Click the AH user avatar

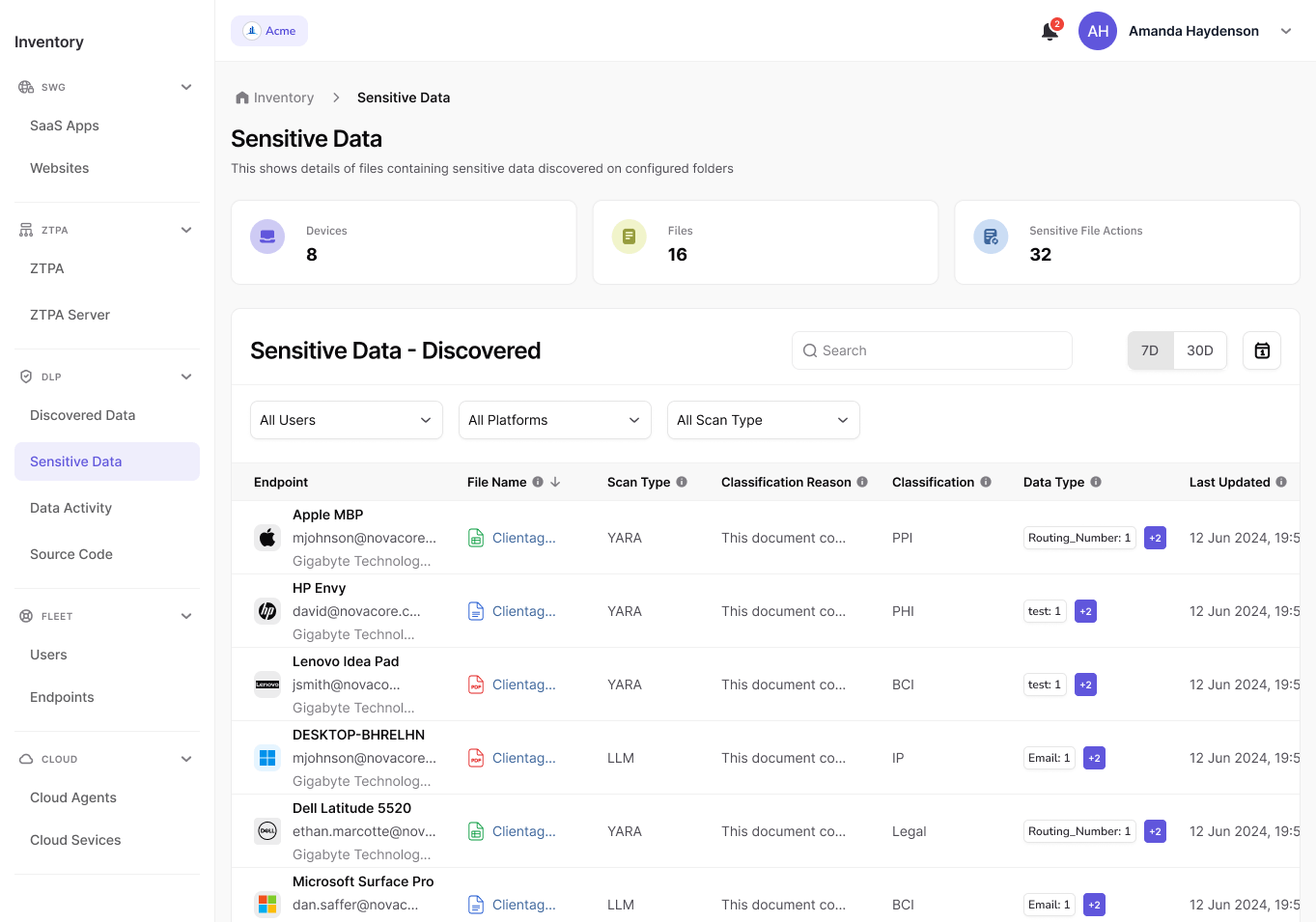pyautogui.click(x=1098, y=31)
